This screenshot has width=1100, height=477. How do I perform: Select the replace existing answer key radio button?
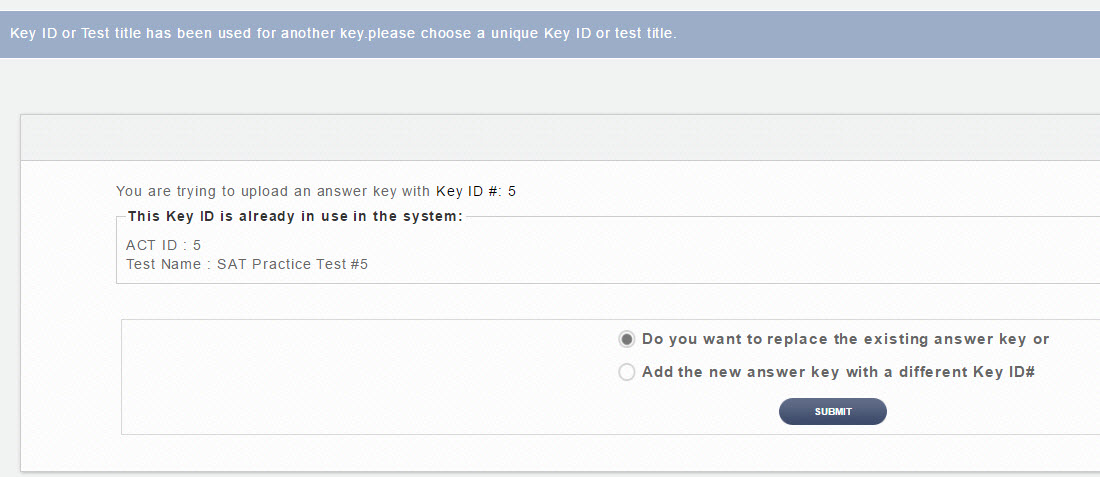(627, 339)
